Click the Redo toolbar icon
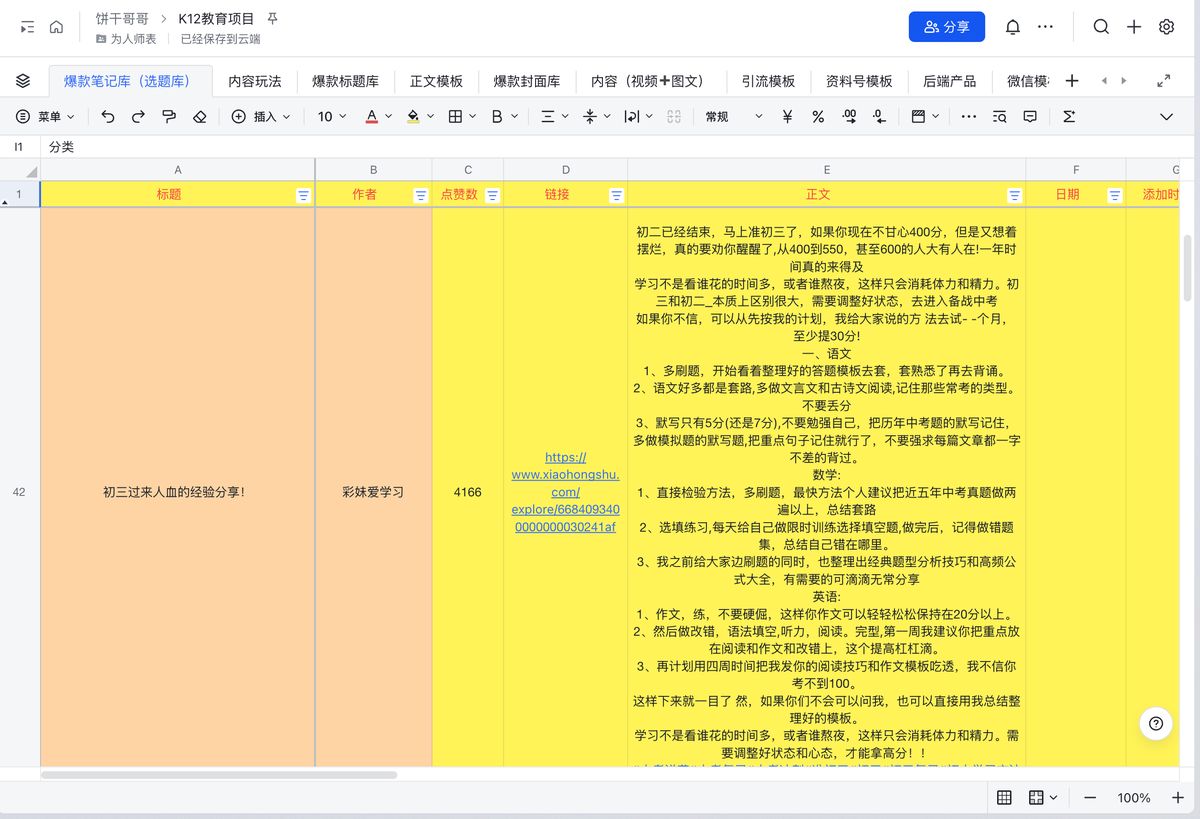 (x=139, y=116)
